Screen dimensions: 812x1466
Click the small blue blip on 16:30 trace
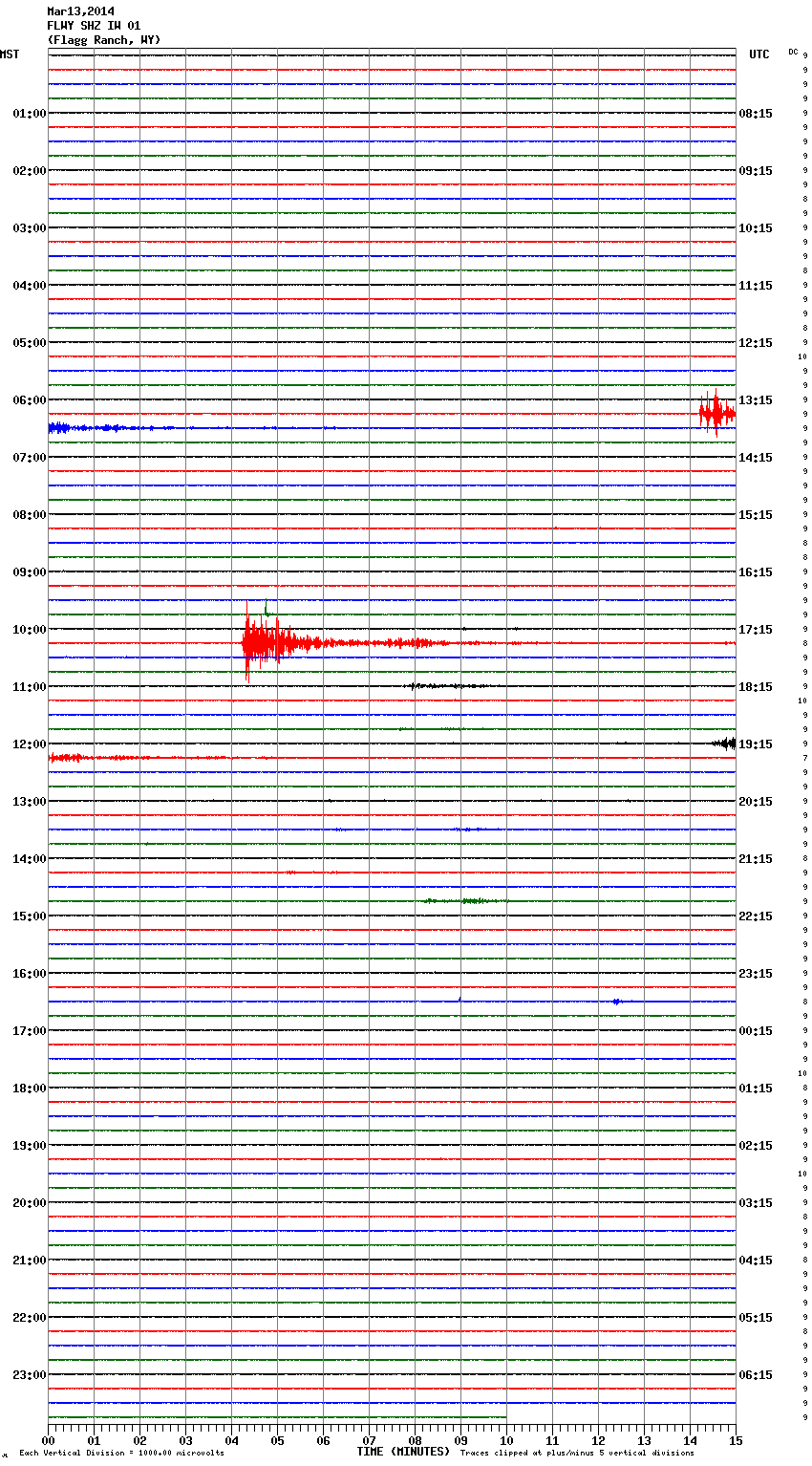[x=616, y=1002]
